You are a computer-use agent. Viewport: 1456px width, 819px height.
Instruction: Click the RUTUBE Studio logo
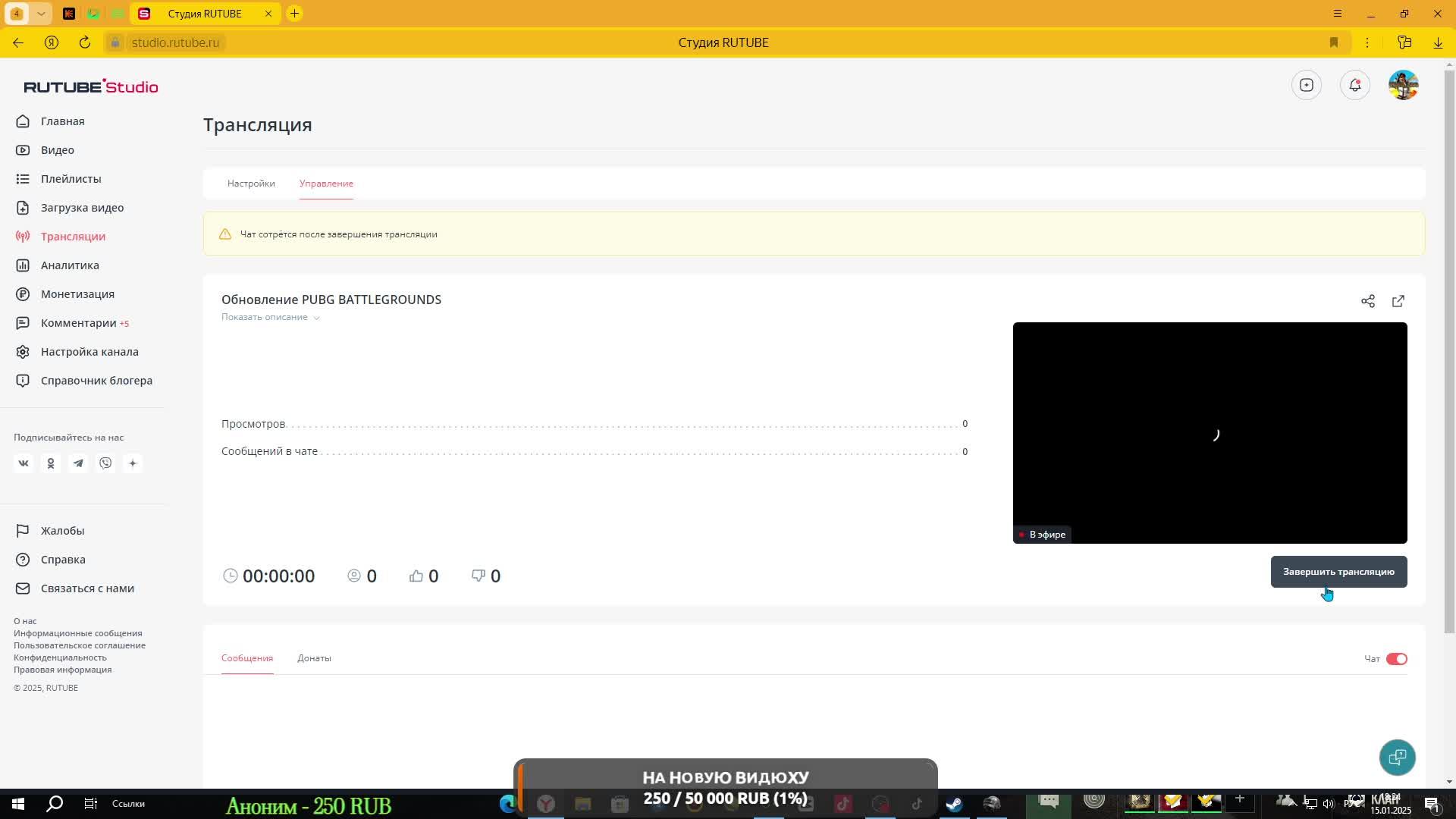(91, 86)
